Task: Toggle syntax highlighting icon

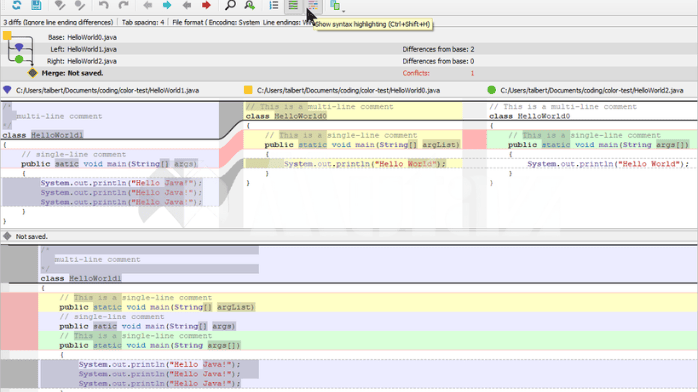Action: pyautogui.click(x=313, y=5)
